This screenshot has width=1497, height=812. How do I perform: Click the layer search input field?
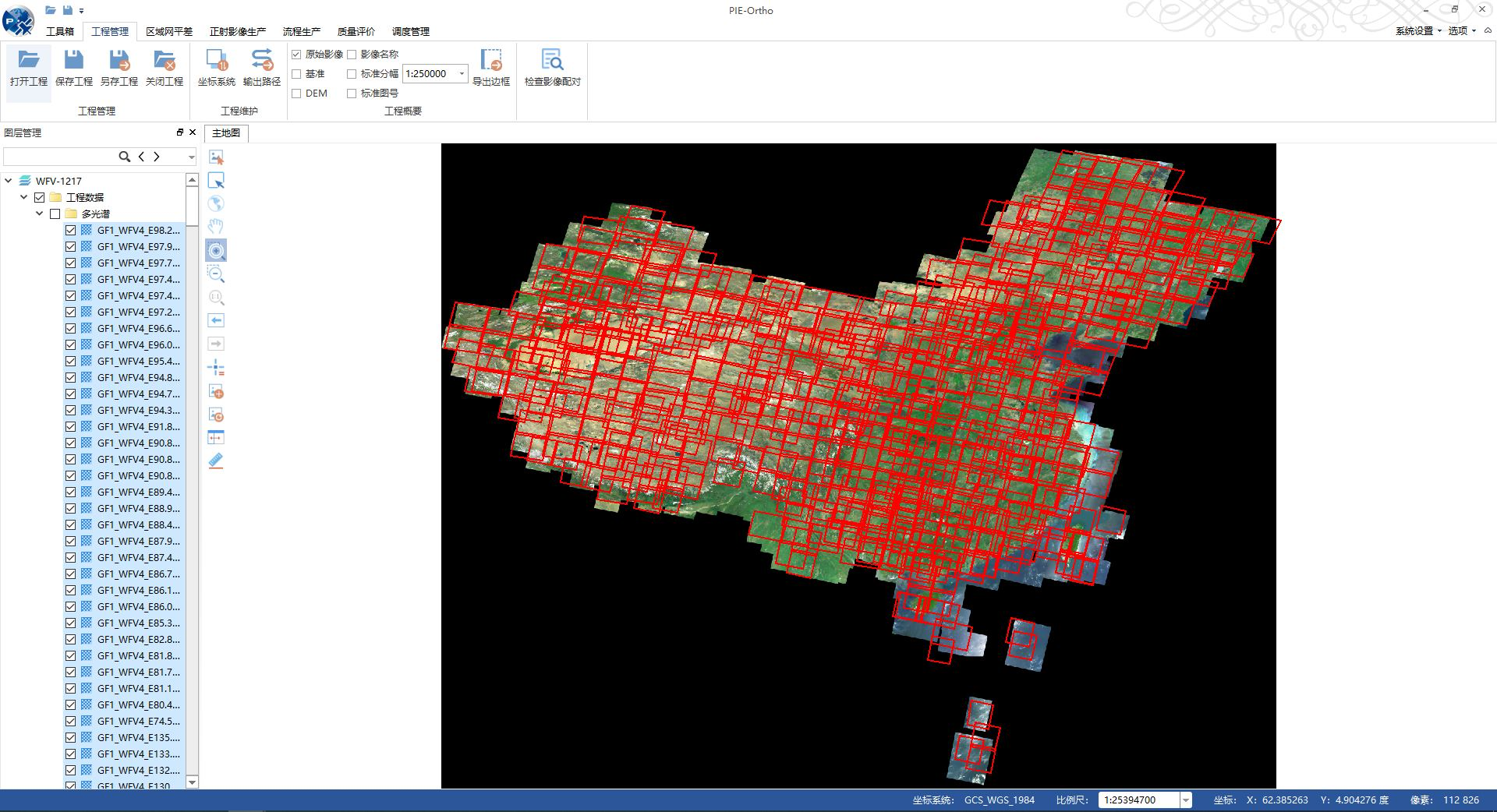tap(60, 157)
